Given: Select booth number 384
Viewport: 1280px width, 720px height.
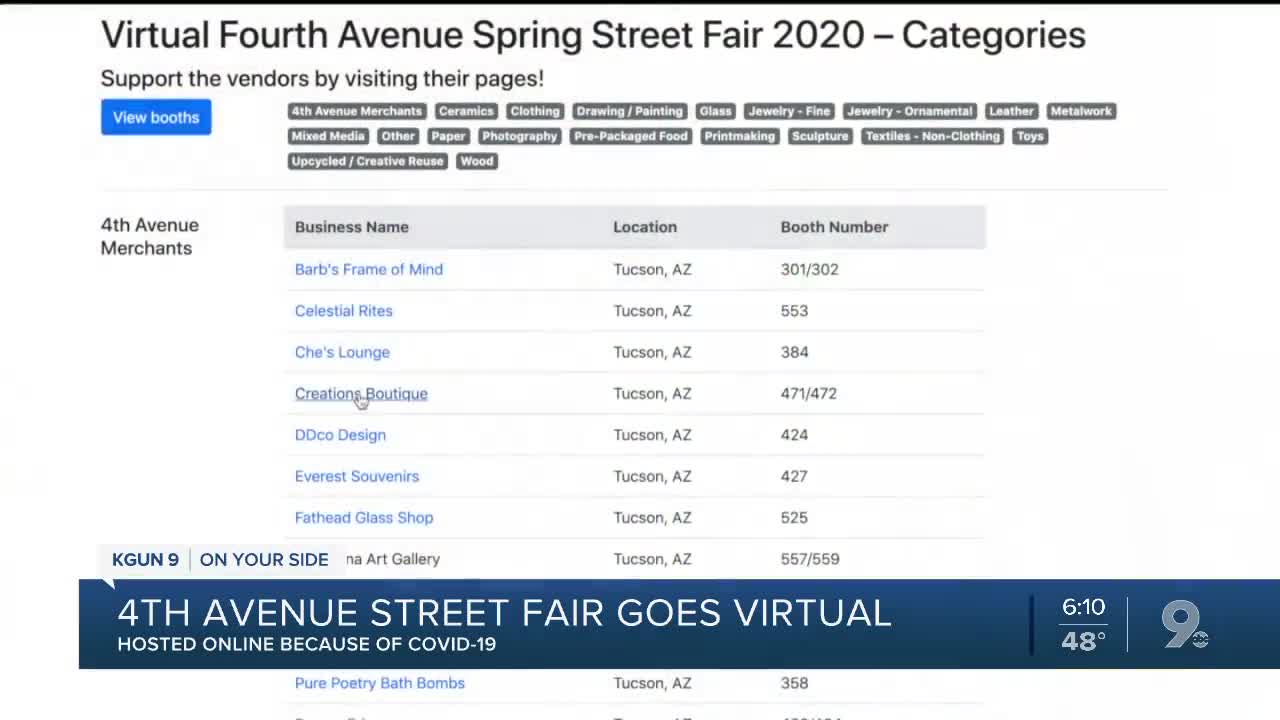Looking at the screenshot, I should (794, 352).
